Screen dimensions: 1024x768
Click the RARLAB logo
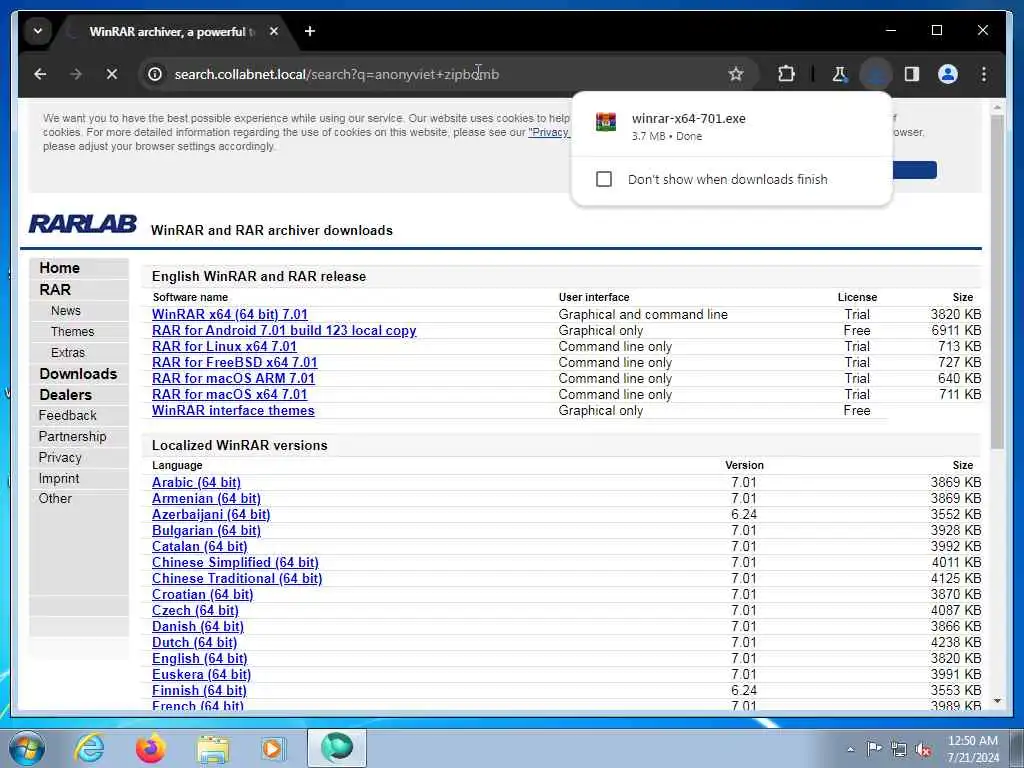click(83, 224)
